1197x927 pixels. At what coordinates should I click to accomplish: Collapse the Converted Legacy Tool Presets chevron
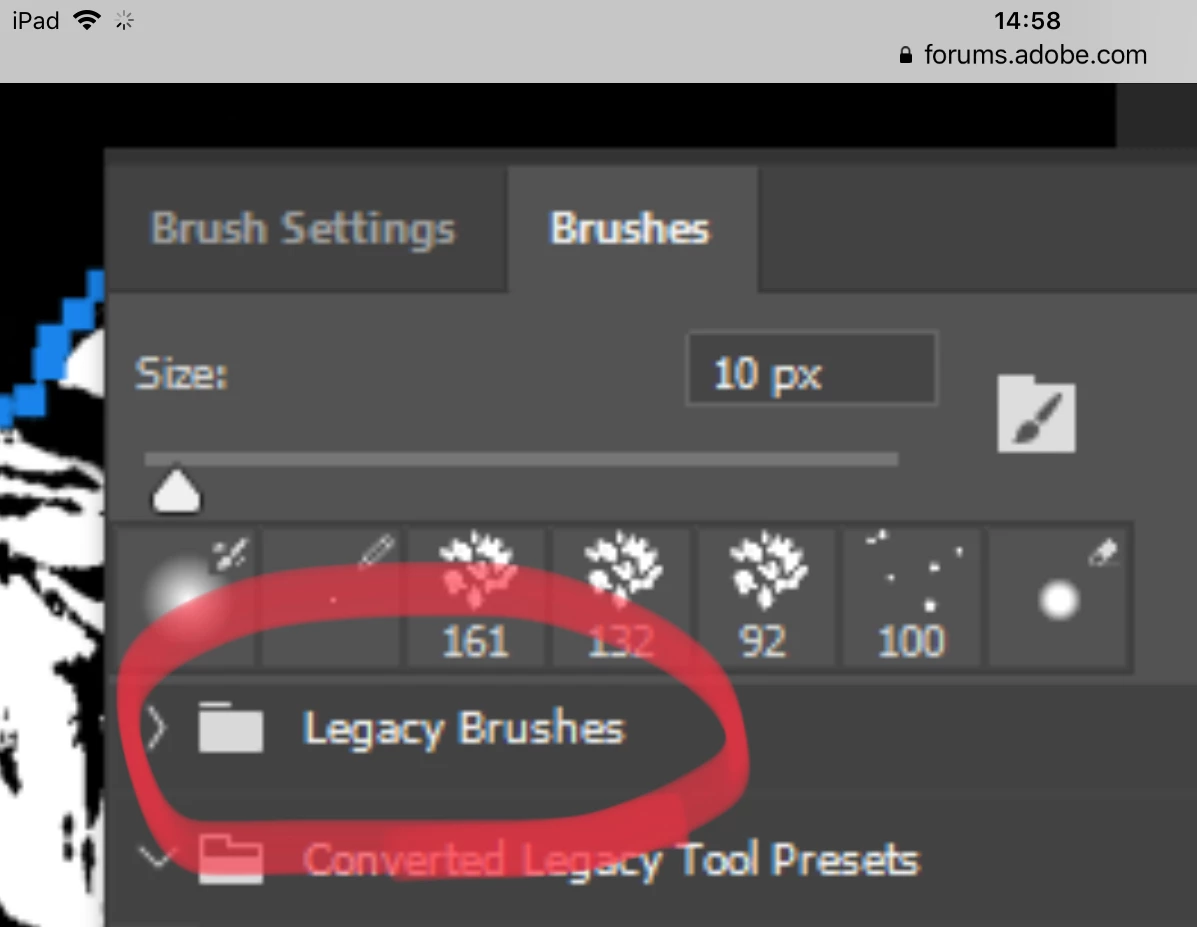[x=156, y=858]
